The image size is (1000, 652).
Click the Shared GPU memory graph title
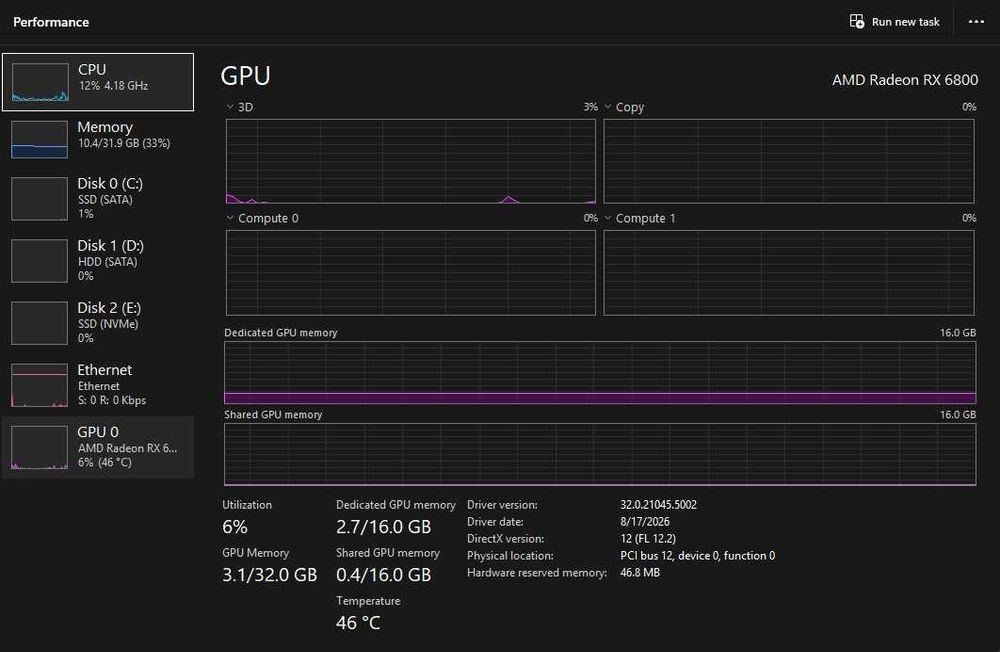point(273,415)
